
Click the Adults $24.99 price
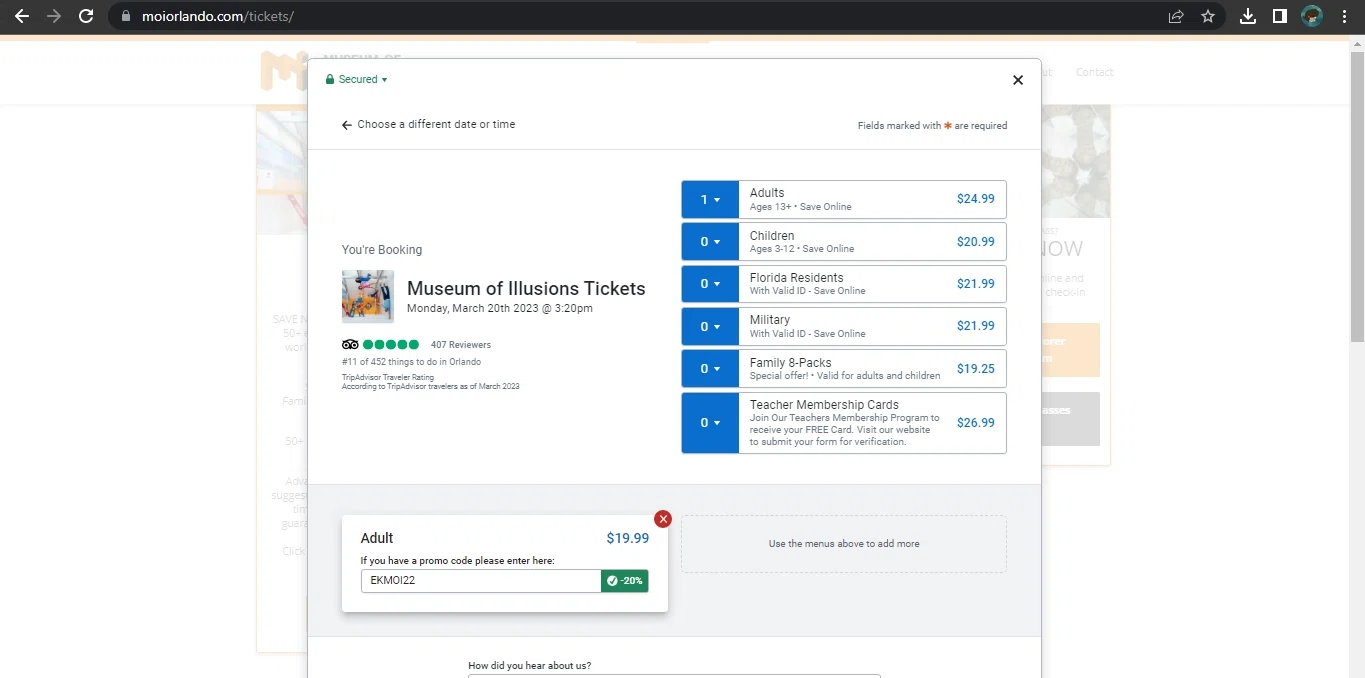point(975,199)
